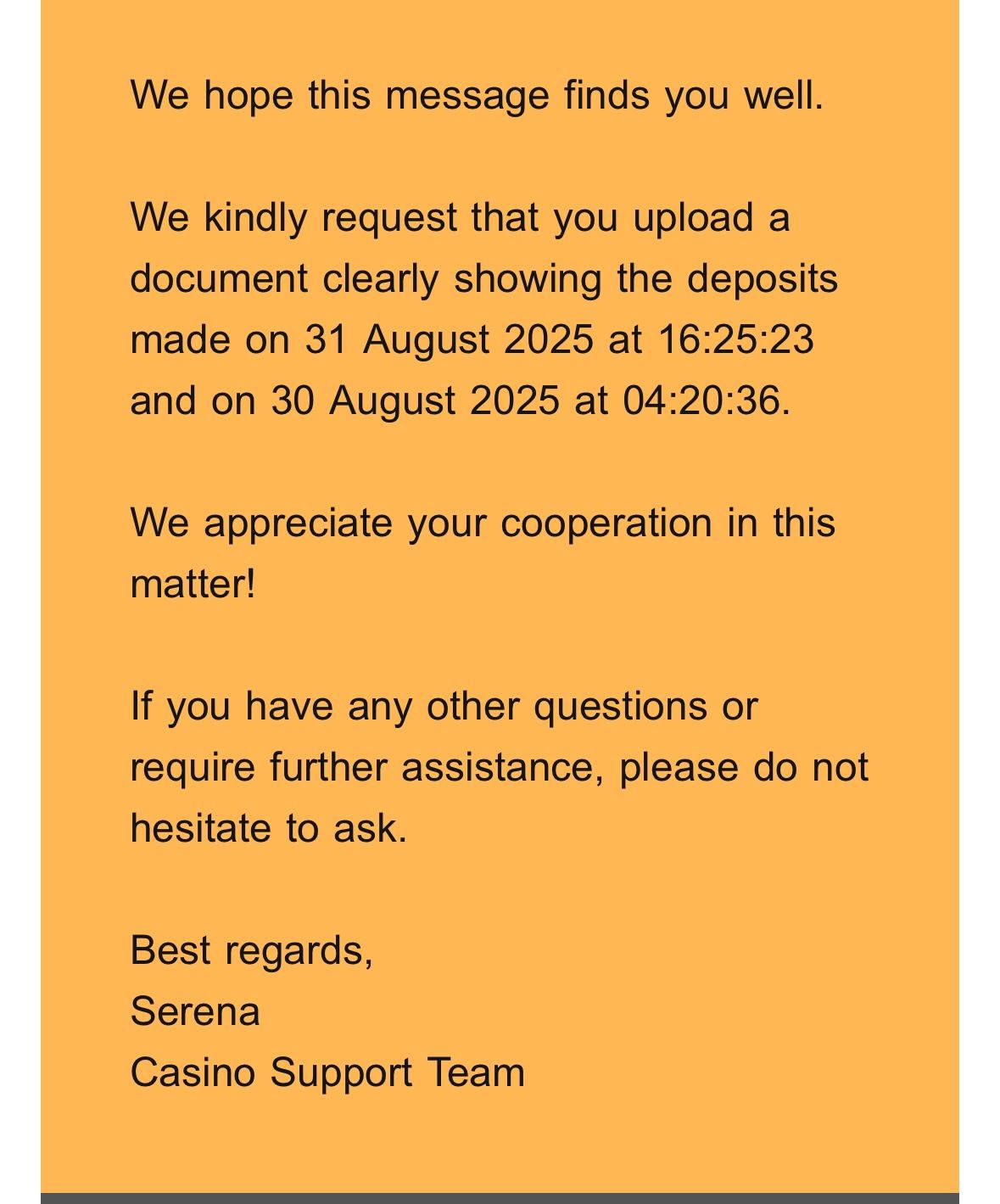Click the words "We appreciate"
Viewport: 1000px width, 1204px height.
click(261, 523)
